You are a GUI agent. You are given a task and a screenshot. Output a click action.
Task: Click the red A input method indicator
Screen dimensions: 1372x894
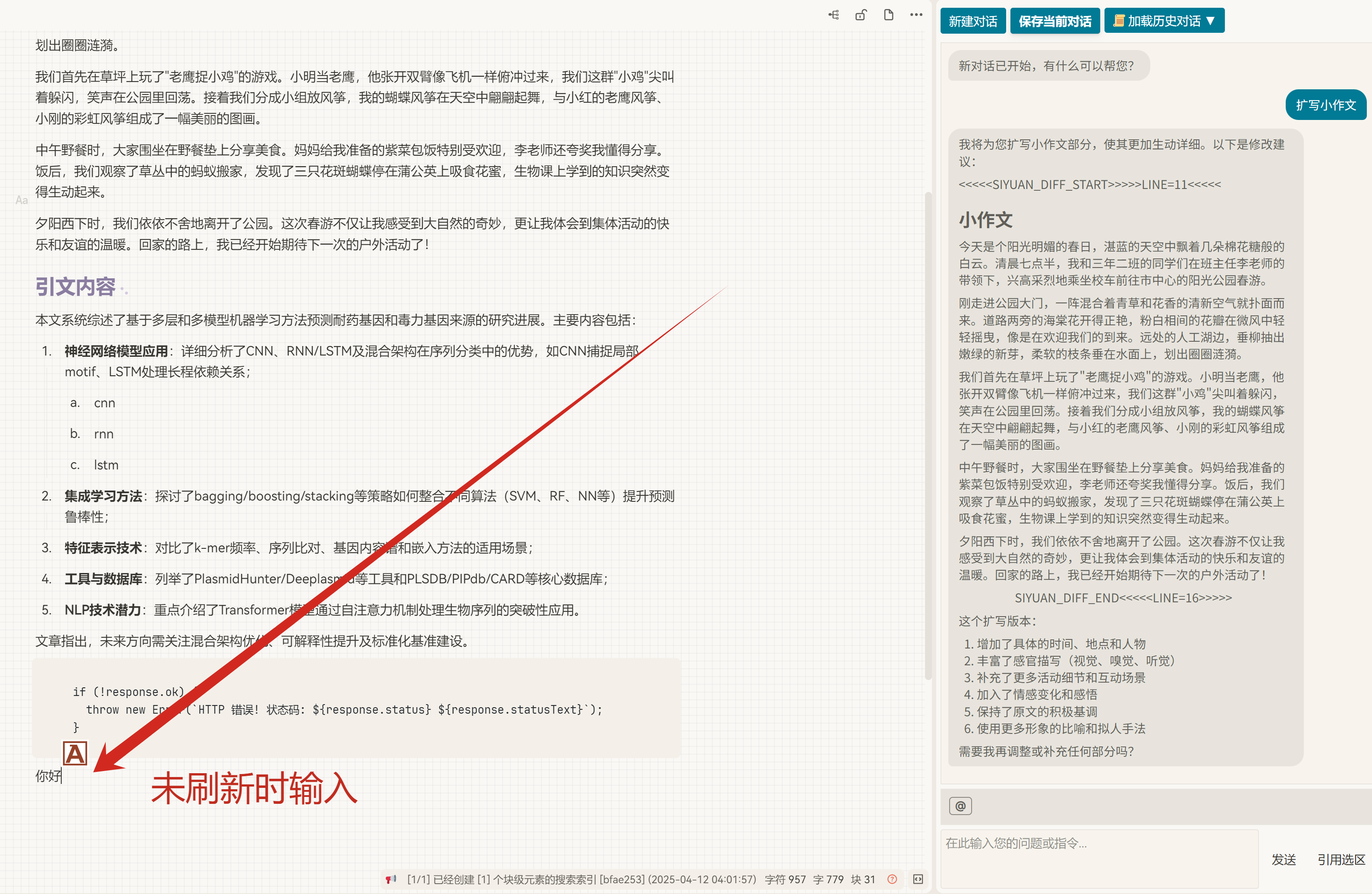(x=75, y=753)
